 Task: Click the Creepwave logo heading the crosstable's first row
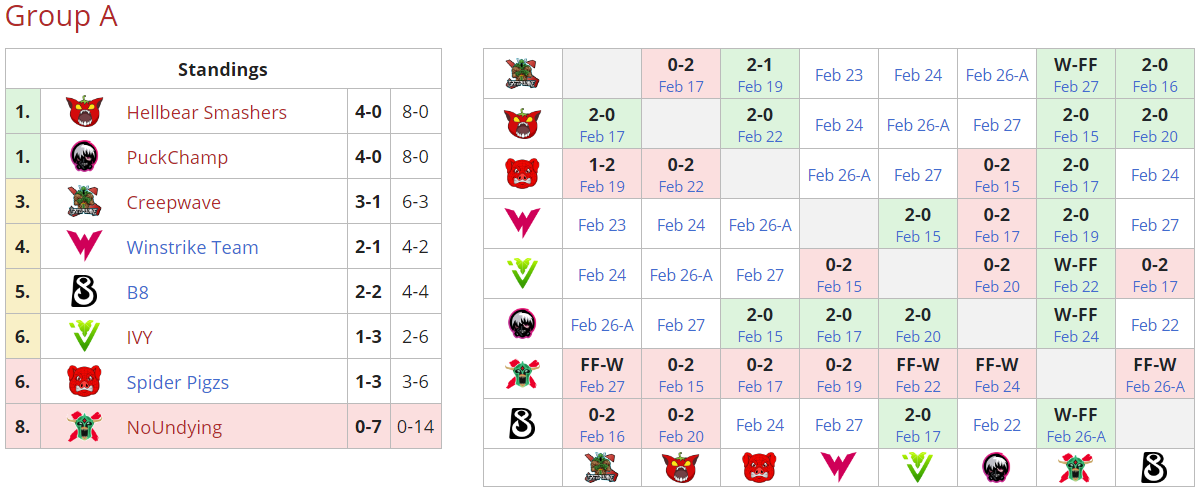(x=522, y=73)
